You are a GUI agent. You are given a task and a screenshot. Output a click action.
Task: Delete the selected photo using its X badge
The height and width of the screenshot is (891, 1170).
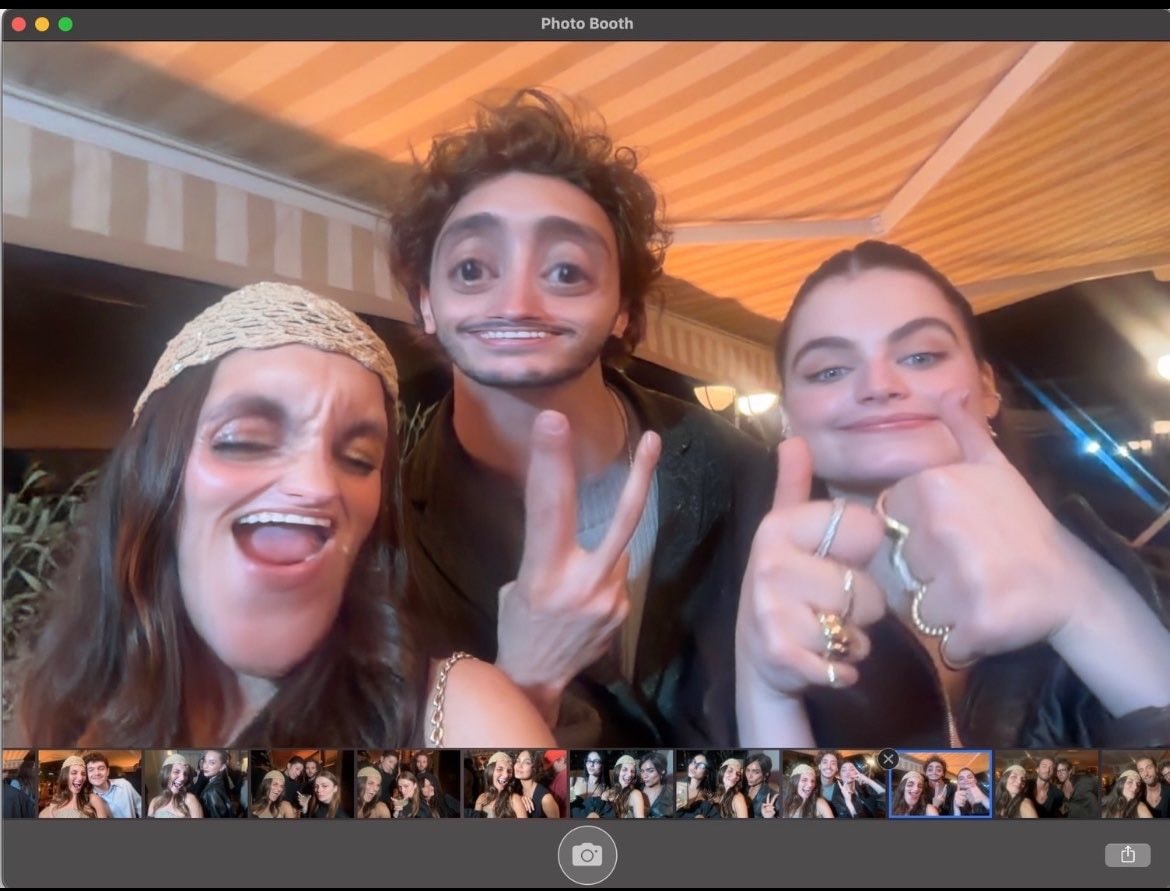coord(888,759)
